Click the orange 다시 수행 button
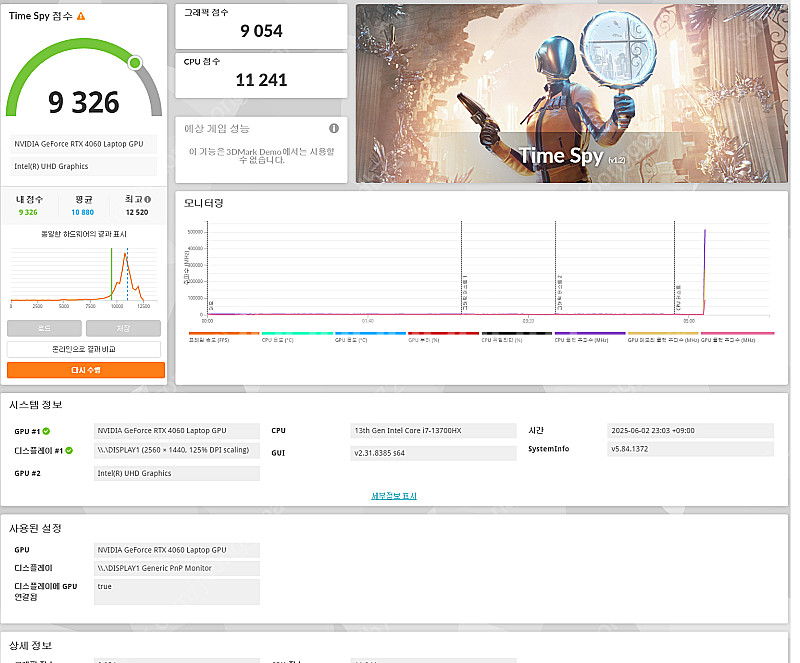 [86, 370]
